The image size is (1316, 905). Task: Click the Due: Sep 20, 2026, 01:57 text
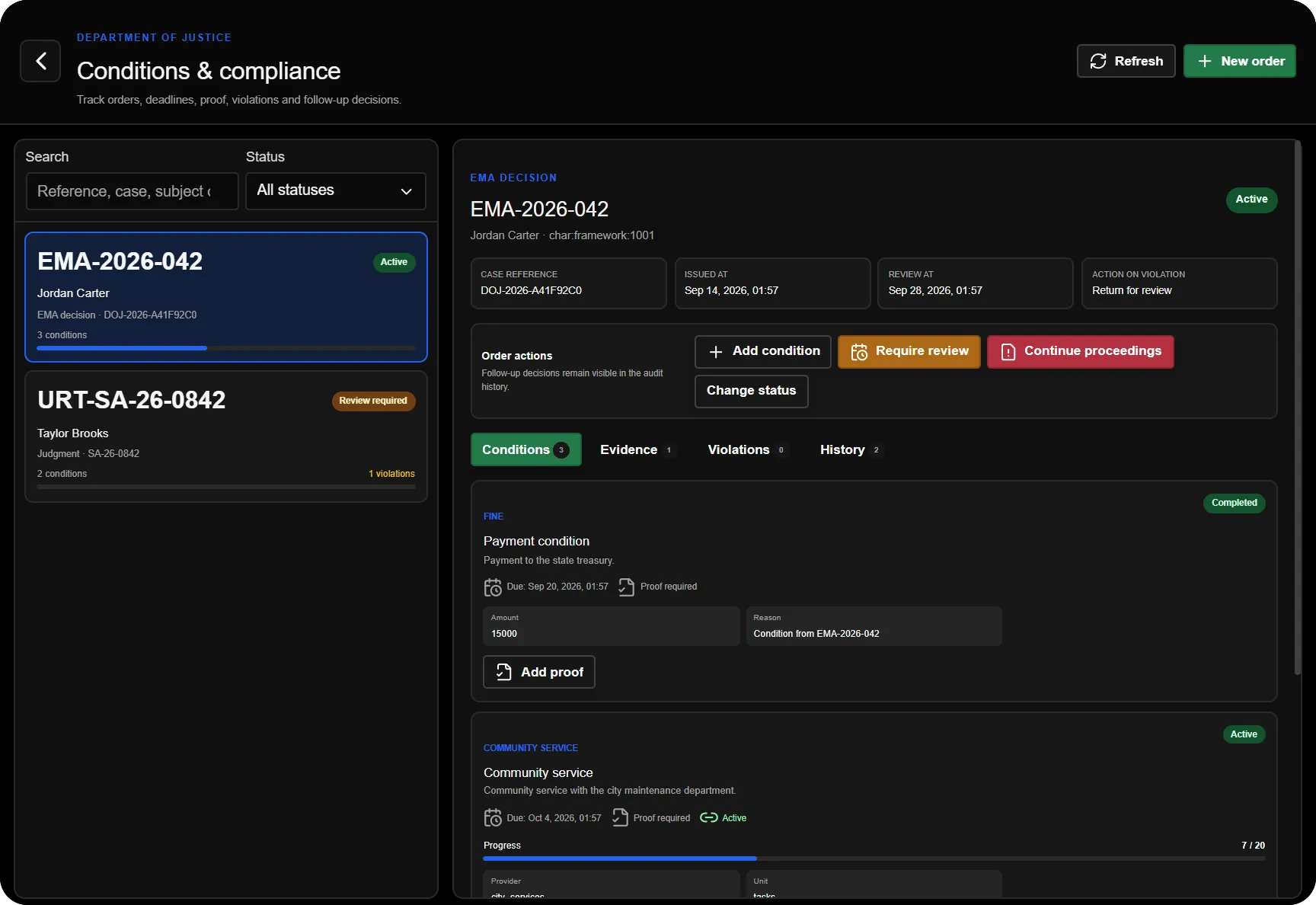point(557,587)
